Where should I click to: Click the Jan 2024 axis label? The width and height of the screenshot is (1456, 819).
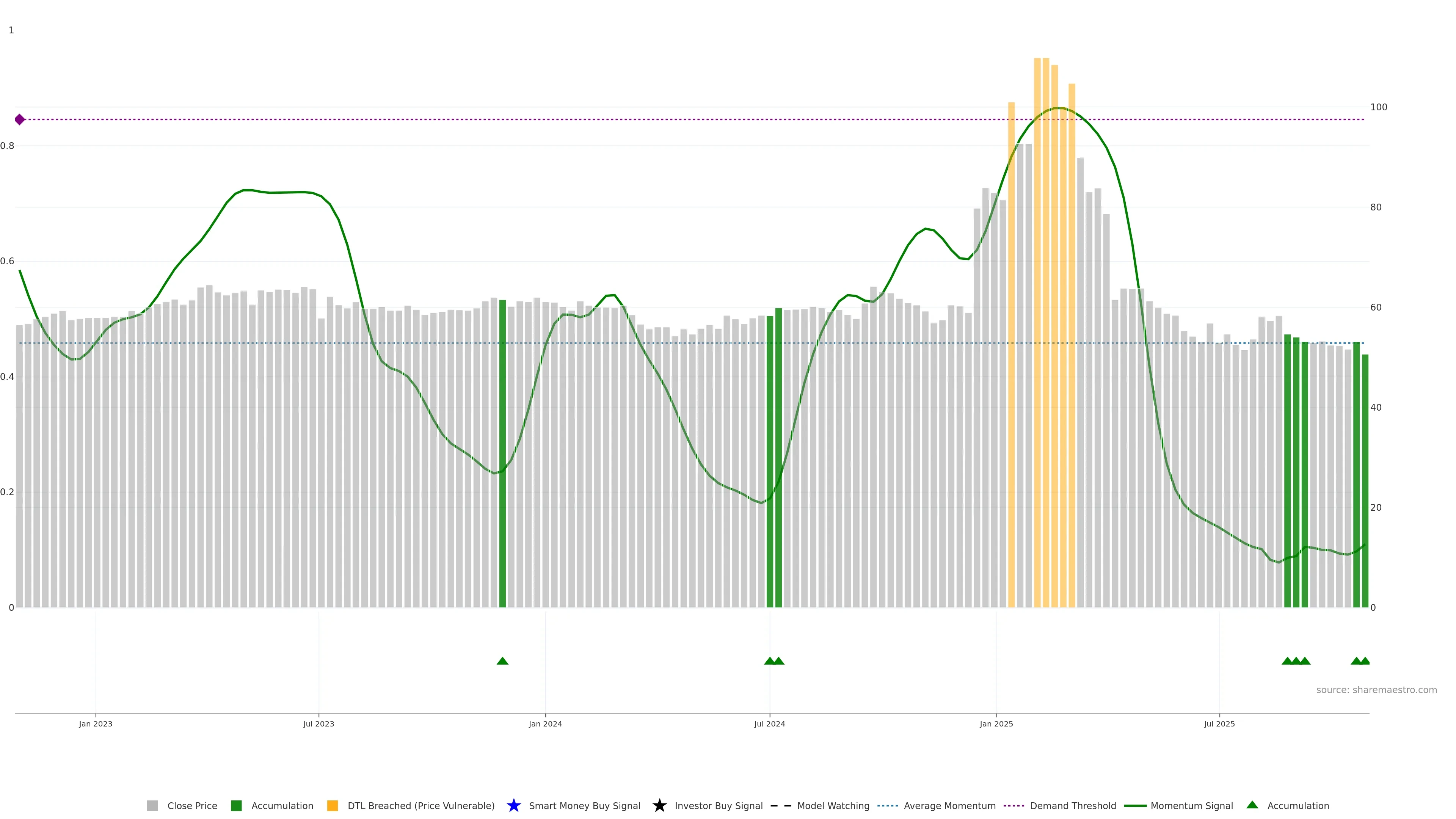pyautogui.click(x=545, y=723)
